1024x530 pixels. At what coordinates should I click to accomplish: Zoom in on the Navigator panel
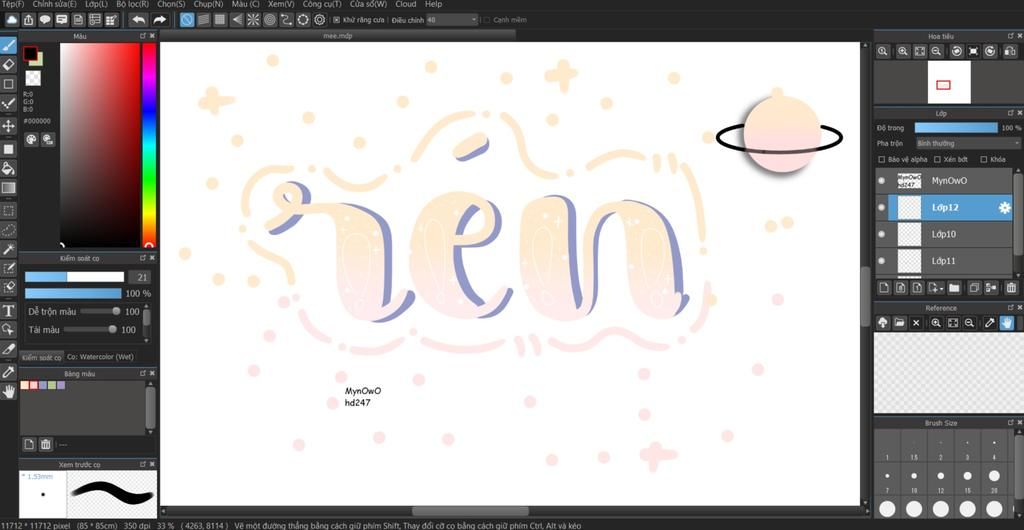[903, 51]
